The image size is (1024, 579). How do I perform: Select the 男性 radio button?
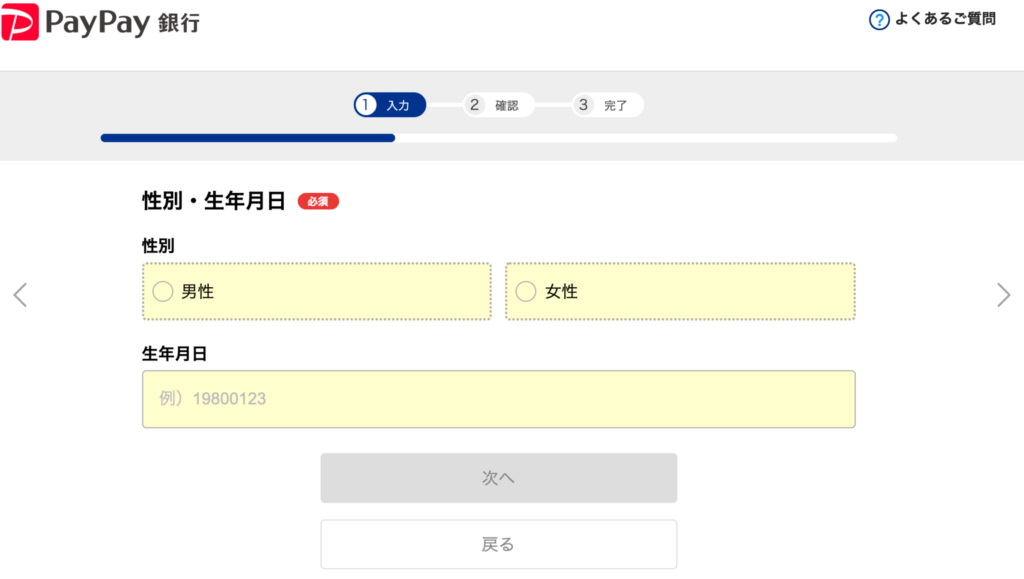click(x=162, y=292)
